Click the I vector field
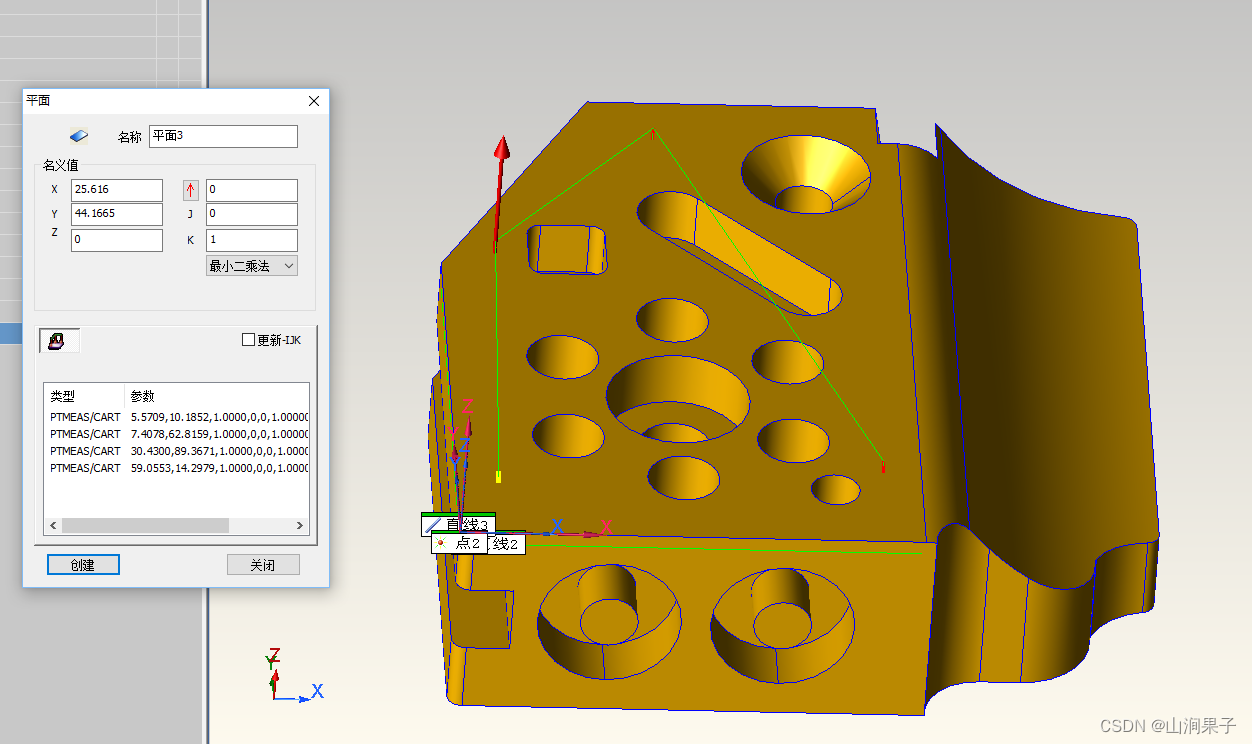1252x744 pixels. [252, 190]
